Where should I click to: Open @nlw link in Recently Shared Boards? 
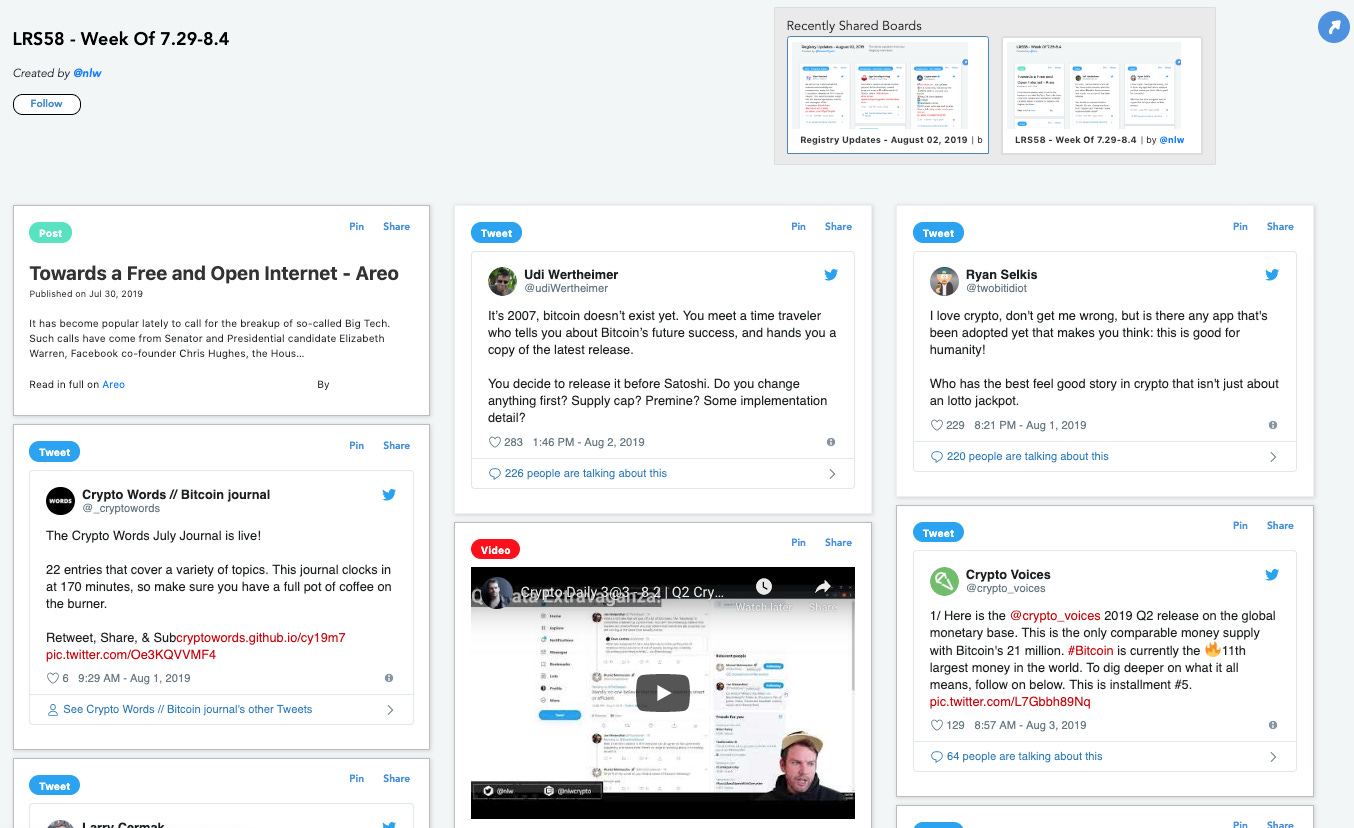1172,140
